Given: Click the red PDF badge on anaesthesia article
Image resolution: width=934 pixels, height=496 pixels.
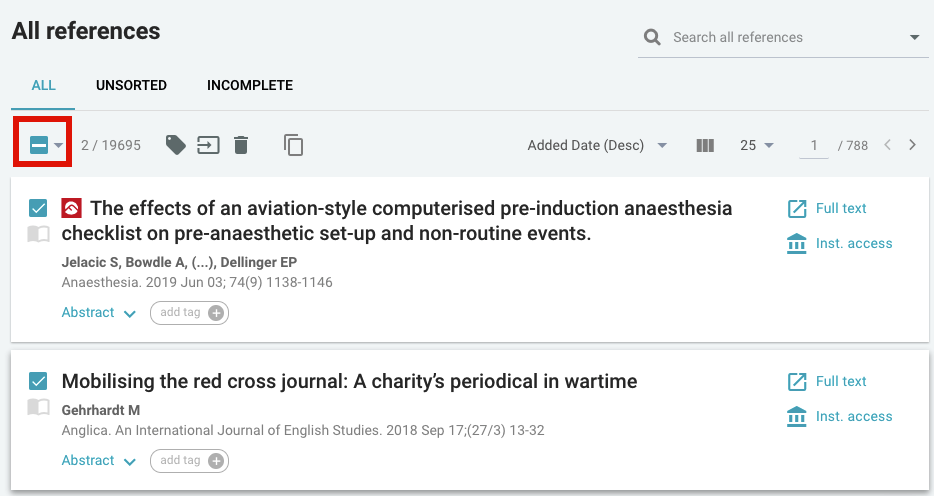Looking at the screenshot, I should click(71, 208).
